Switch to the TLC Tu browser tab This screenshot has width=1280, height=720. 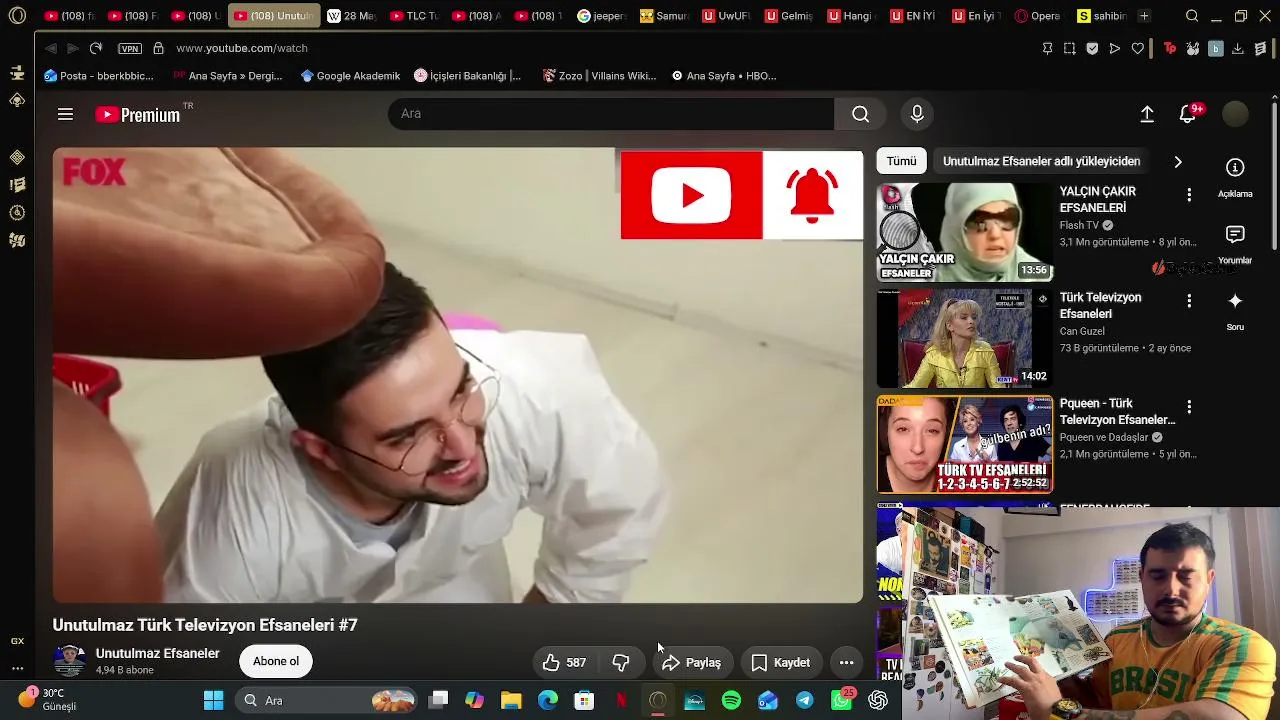point(414,16)
